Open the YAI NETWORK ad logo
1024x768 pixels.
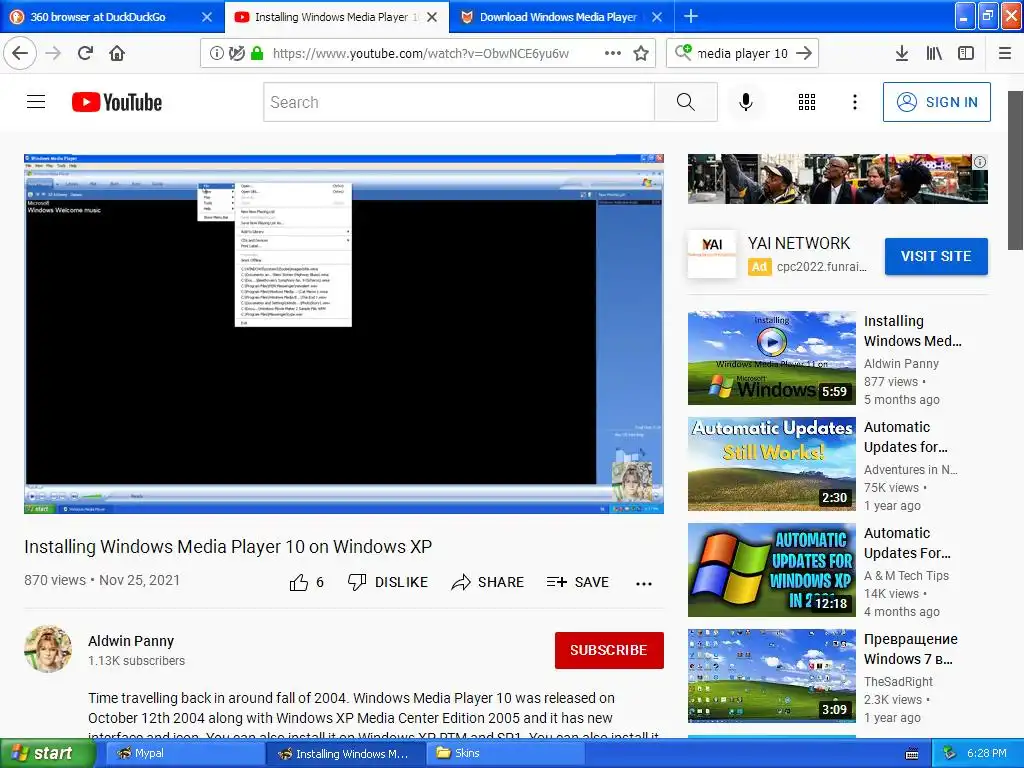coord(712,254)
